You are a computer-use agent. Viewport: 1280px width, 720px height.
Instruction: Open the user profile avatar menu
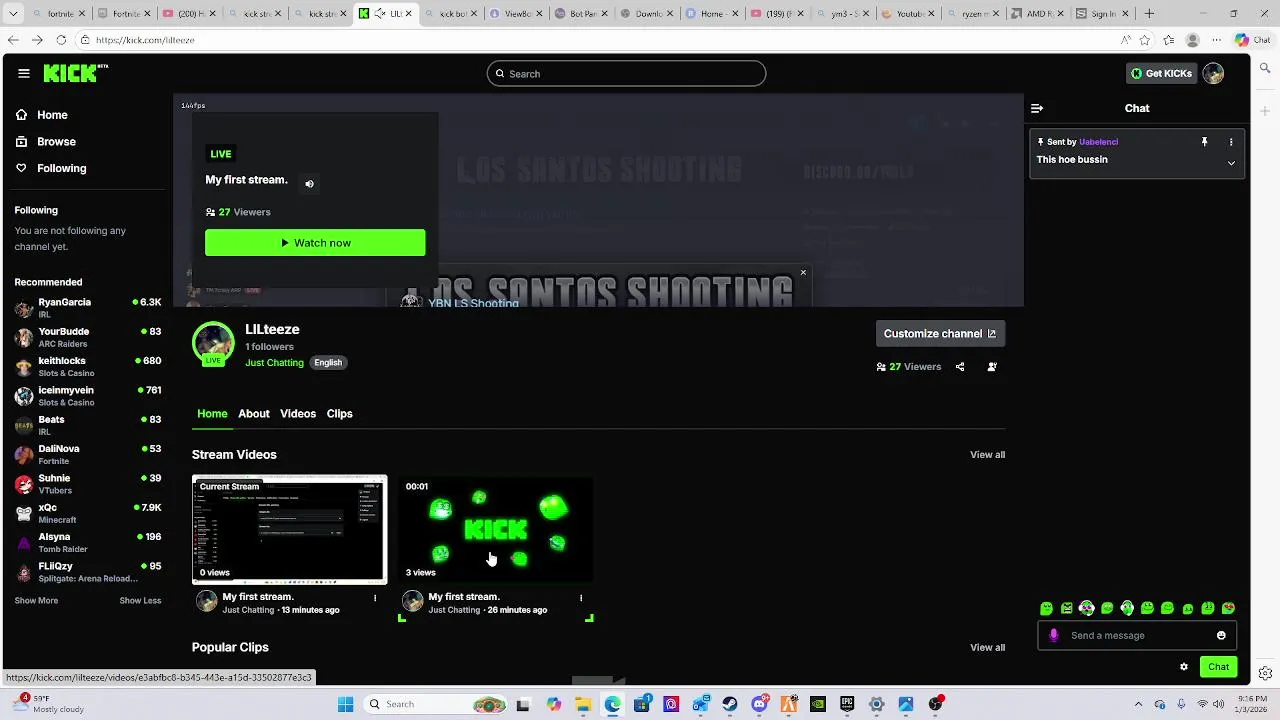tap(1213, 73)
